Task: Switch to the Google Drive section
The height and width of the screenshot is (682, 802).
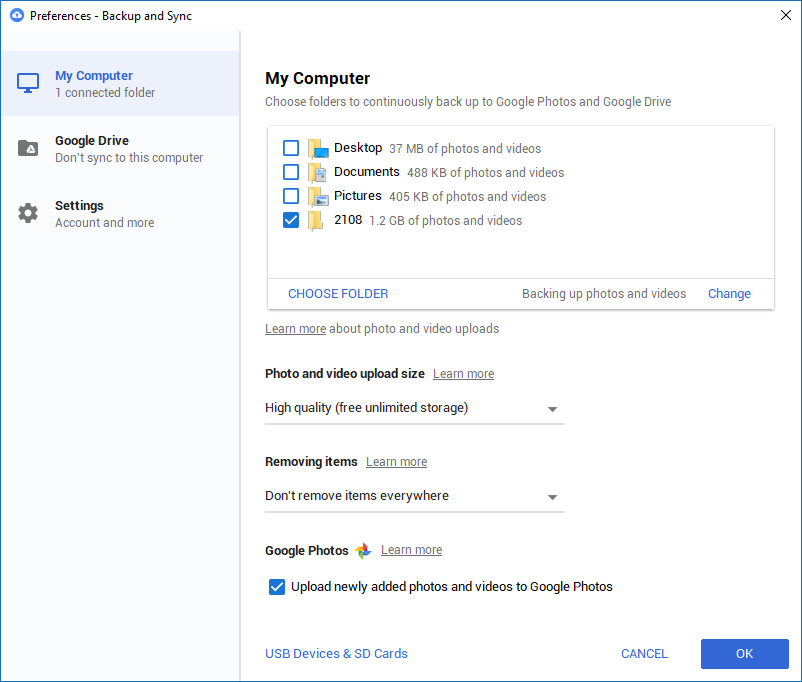Action: pos(120,148)
